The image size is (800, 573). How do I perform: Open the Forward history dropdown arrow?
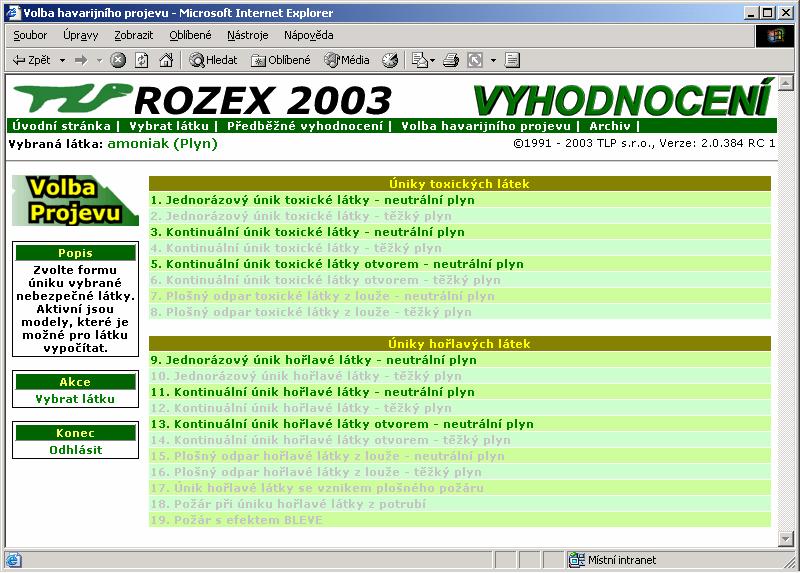pos(99,60)
